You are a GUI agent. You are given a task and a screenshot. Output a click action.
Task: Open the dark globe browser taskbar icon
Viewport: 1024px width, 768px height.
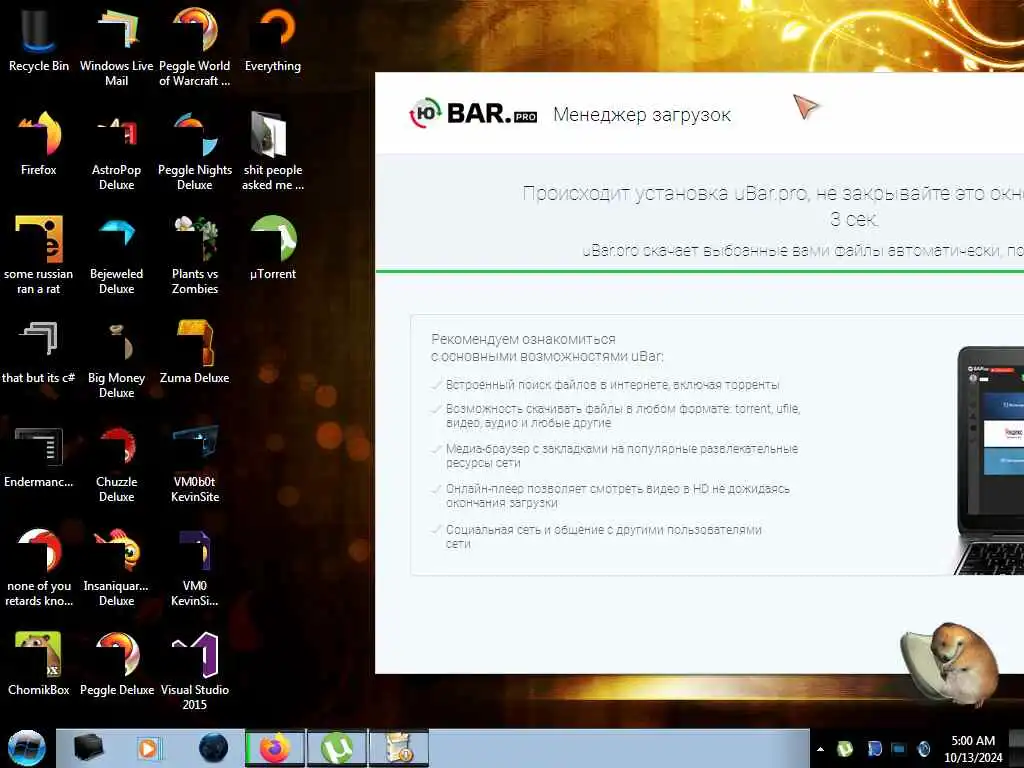point(214,748)
